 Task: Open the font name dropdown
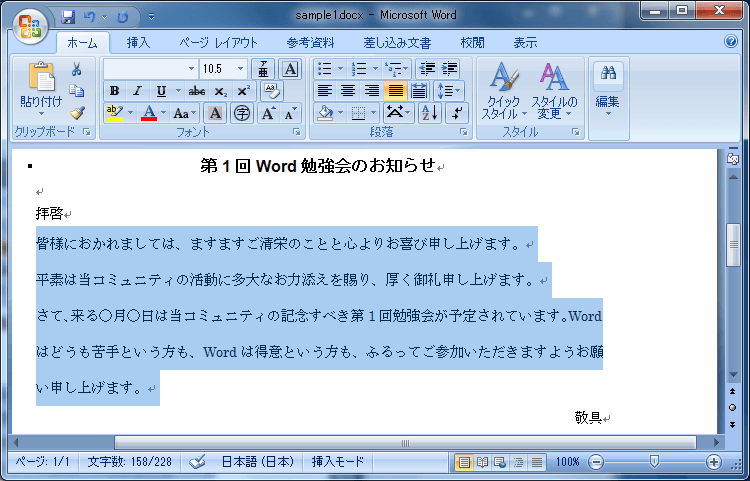click(x=191, y=69)
